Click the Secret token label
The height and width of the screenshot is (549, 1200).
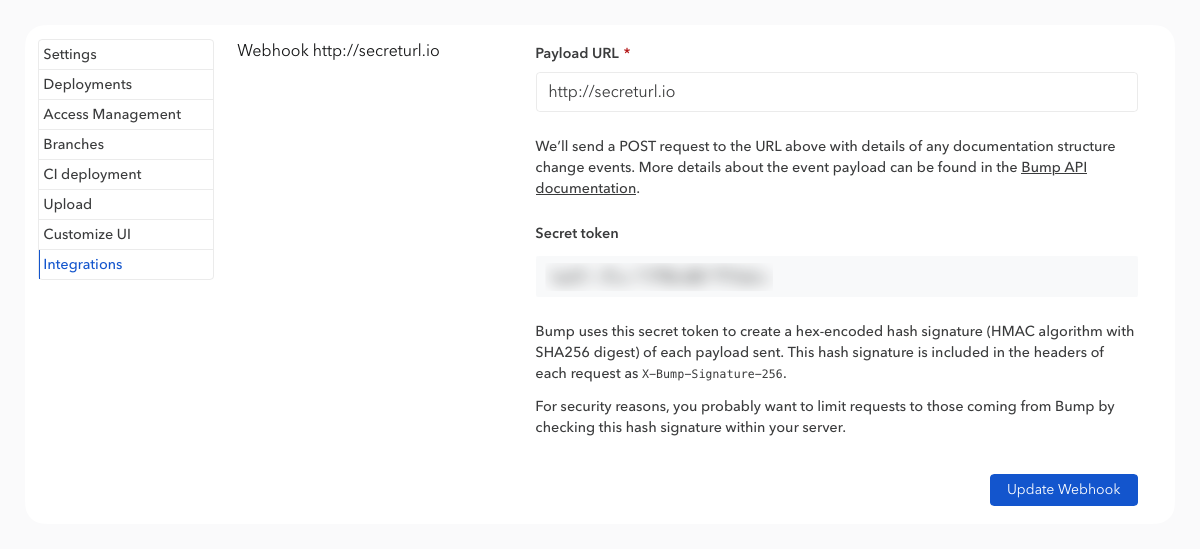click(577, 233)
